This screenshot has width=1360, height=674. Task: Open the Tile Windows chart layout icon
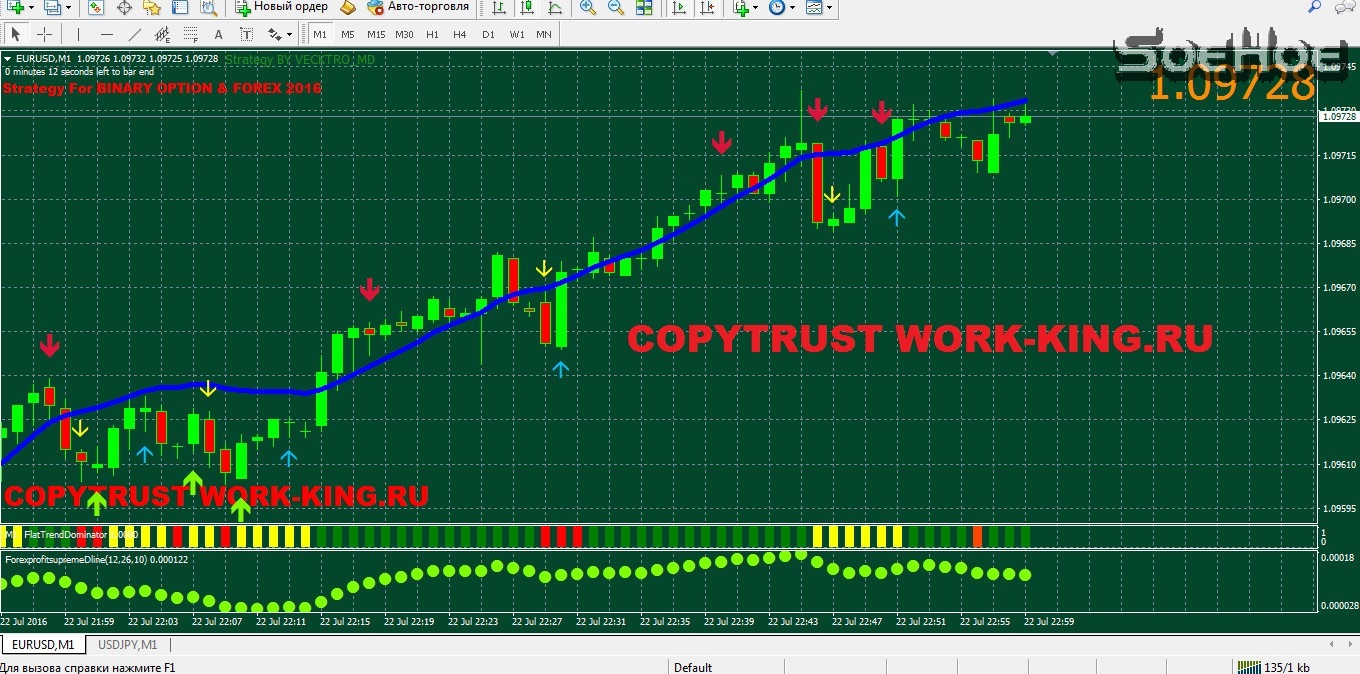[645, 8]
